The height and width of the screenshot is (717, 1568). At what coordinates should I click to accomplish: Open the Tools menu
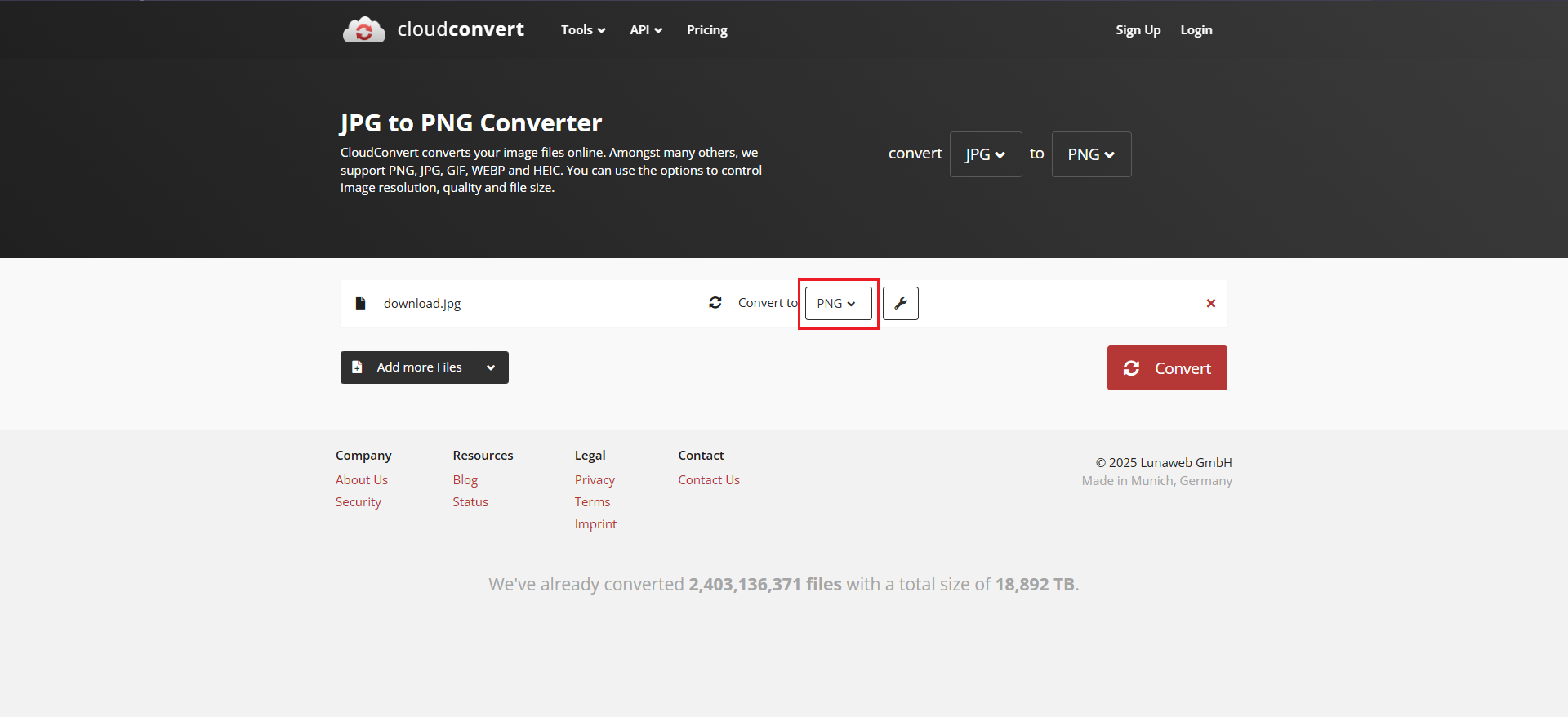583,30
